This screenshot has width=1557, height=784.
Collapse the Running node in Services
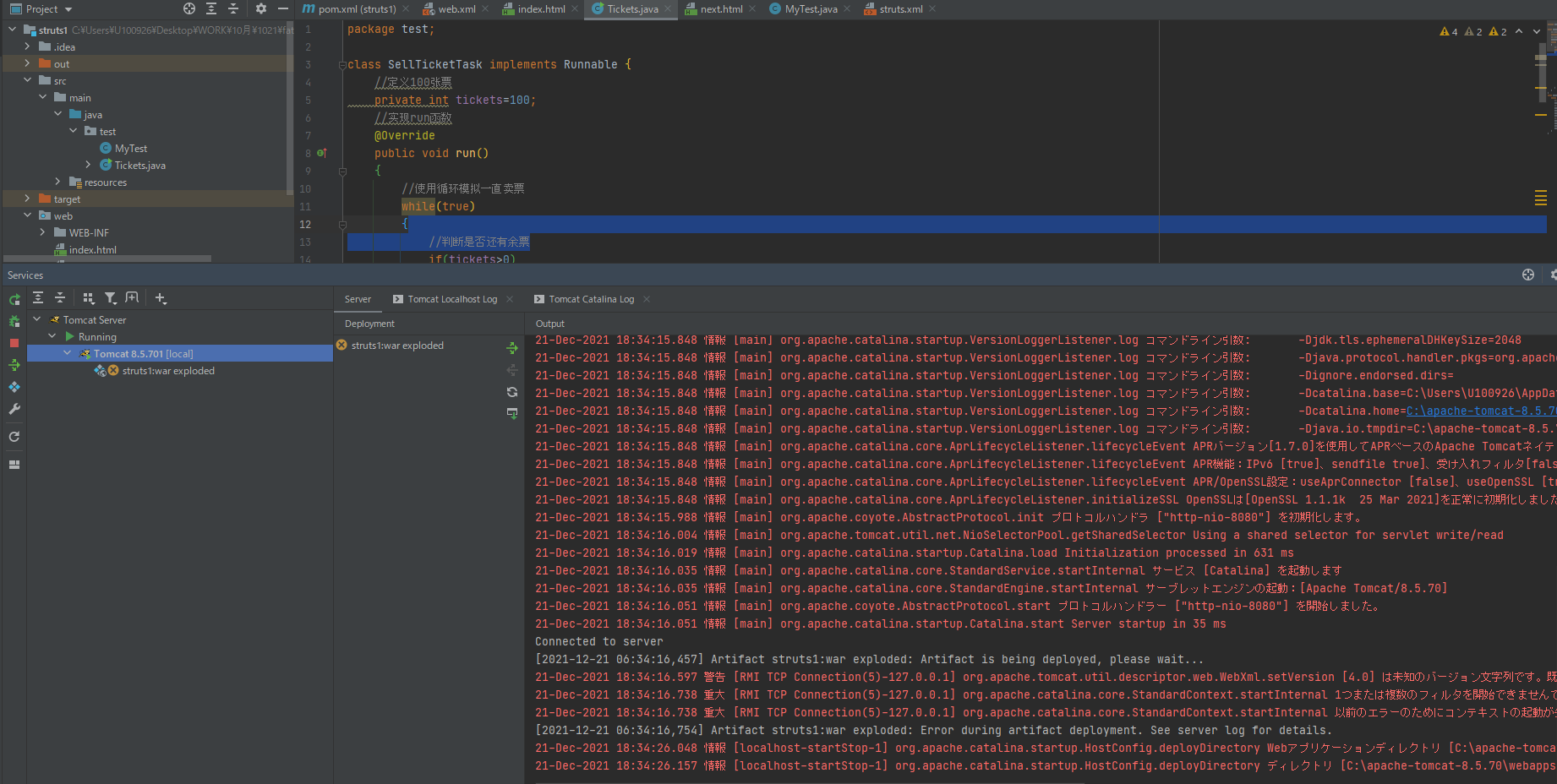(52, 336)
